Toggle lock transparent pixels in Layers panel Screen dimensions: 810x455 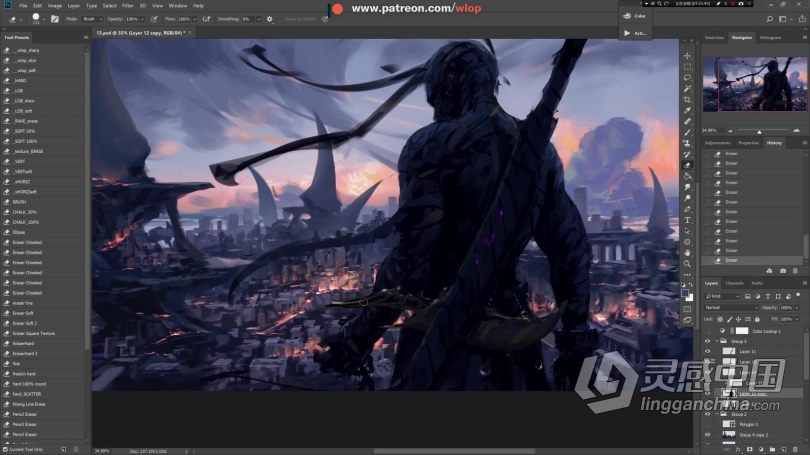pos(720,319)
